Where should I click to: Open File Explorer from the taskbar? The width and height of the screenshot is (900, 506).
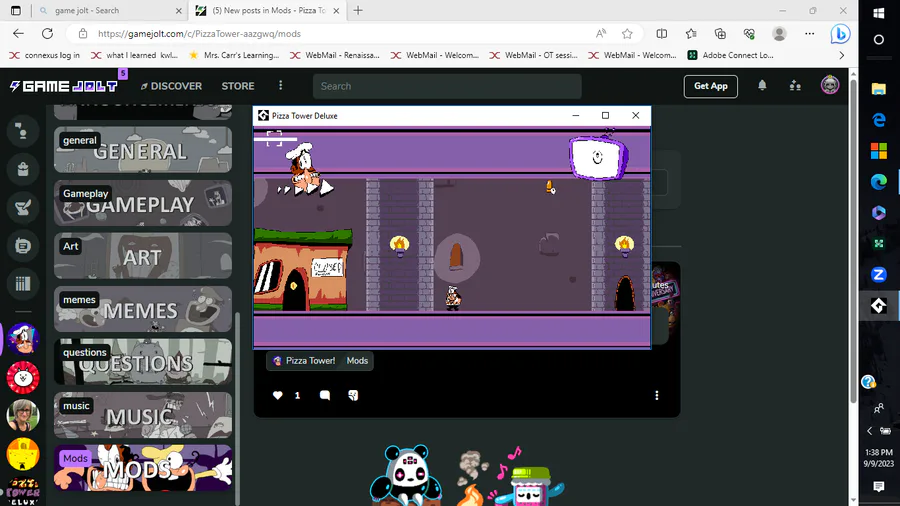click(879, 88)
